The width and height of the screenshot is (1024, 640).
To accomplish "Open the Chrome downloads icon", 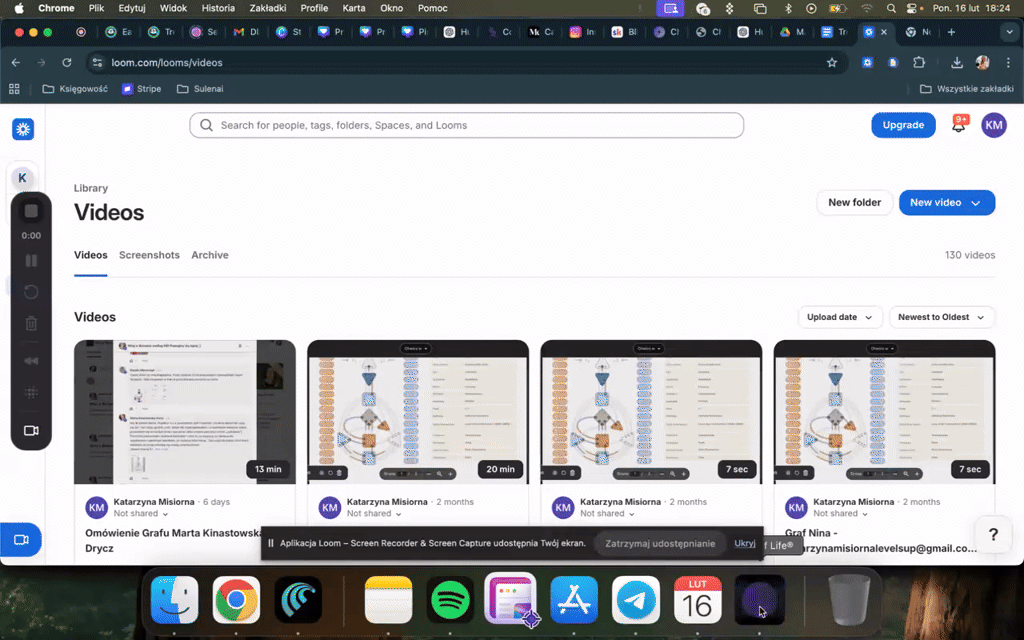I will pos(957,63).
